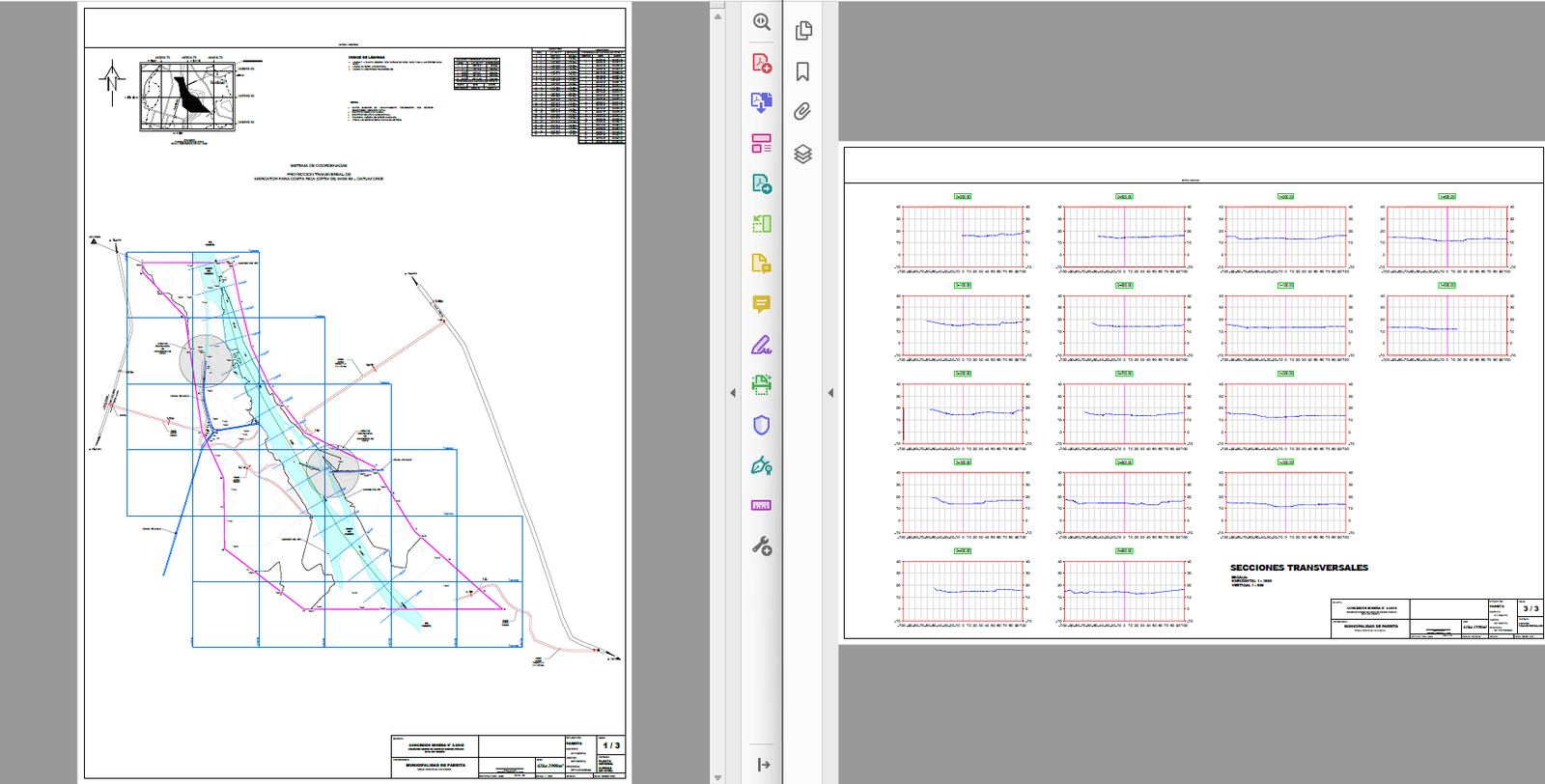Show Layers panel in right window

click(x=802, y=154)
